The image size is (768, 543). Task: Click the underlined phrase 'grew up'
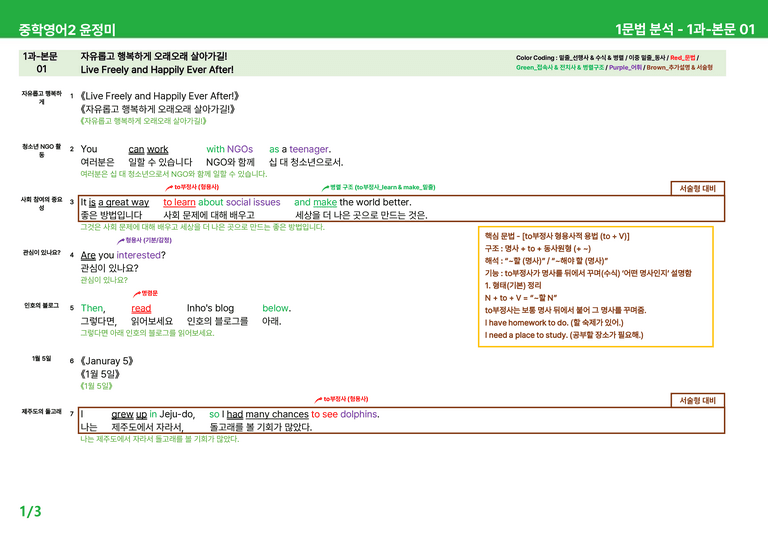(x=129, y=414)
